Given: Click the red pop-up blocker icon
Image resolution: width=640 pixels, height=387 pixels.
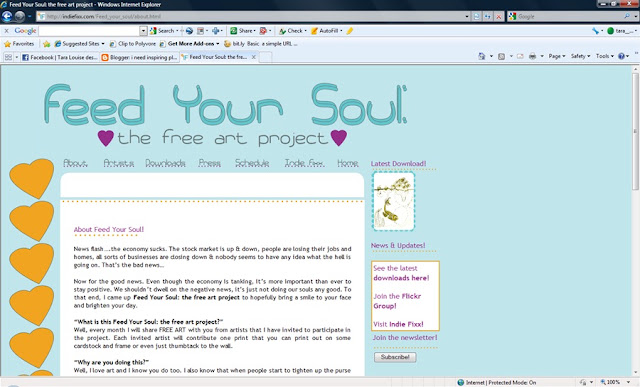Looking at the screenshot, I should coord(263,31).
